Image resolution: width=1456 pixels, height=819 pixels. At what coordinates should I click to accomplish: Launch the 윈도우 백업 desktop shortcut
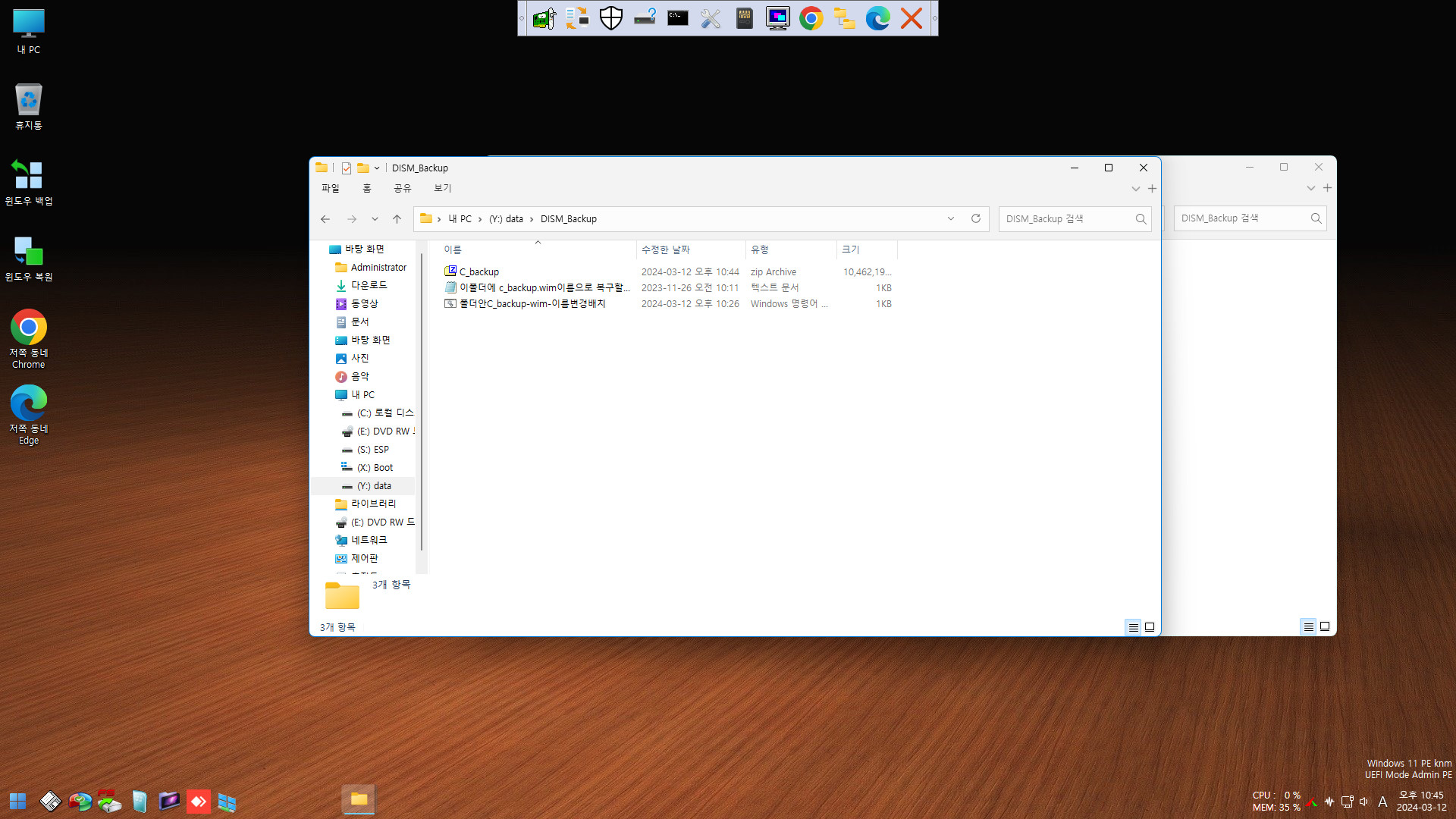(x=29, y=183)
